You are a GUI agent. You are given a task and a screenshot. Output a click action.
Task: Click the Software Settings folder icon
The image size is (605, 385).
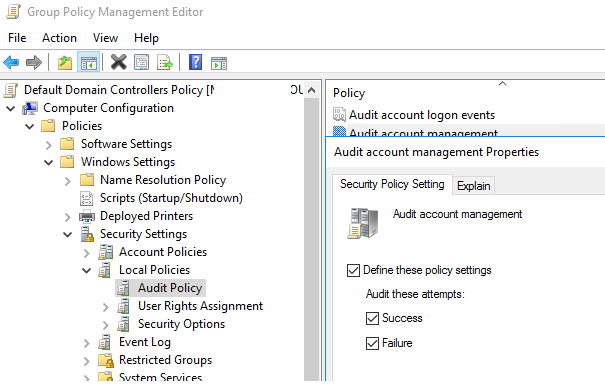tap(67, 144)
